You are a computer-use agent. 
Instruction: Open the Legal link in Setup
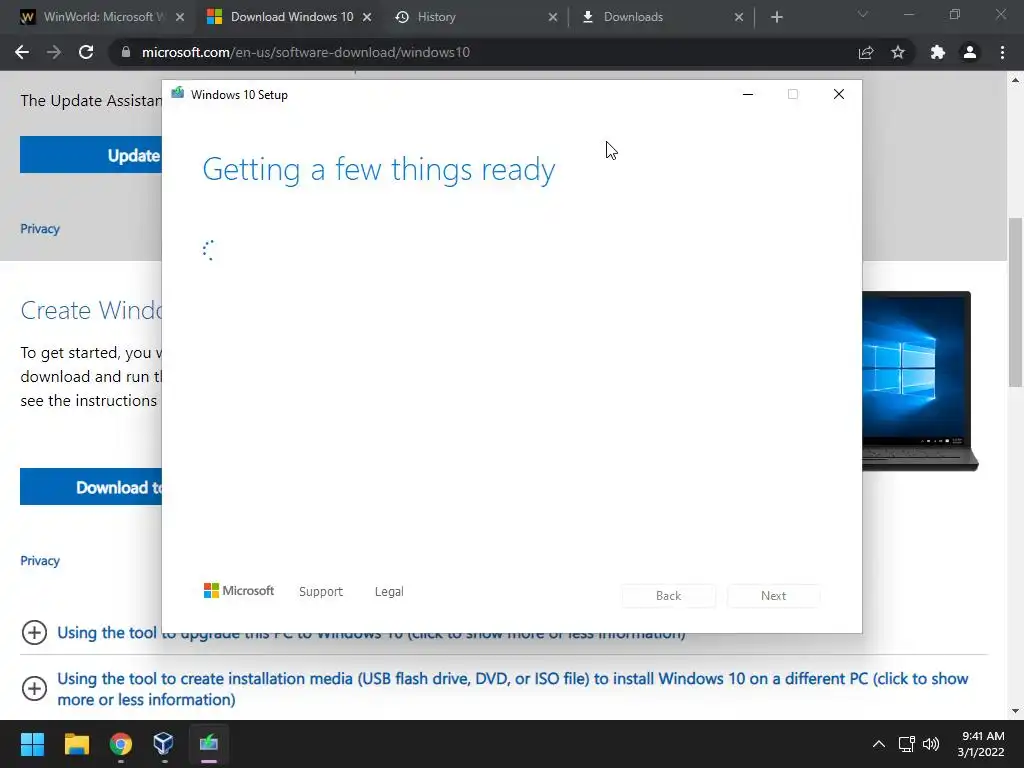click(389, 592)
